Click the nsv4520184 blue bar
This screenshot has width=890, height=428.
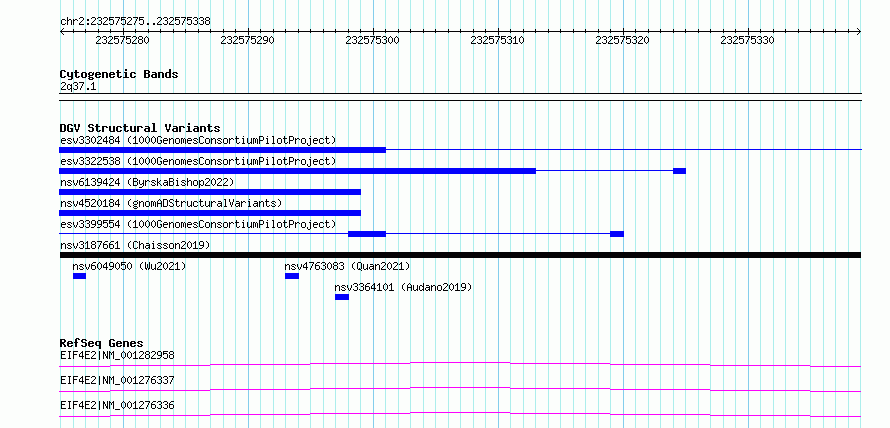click(x=210, y=213)
